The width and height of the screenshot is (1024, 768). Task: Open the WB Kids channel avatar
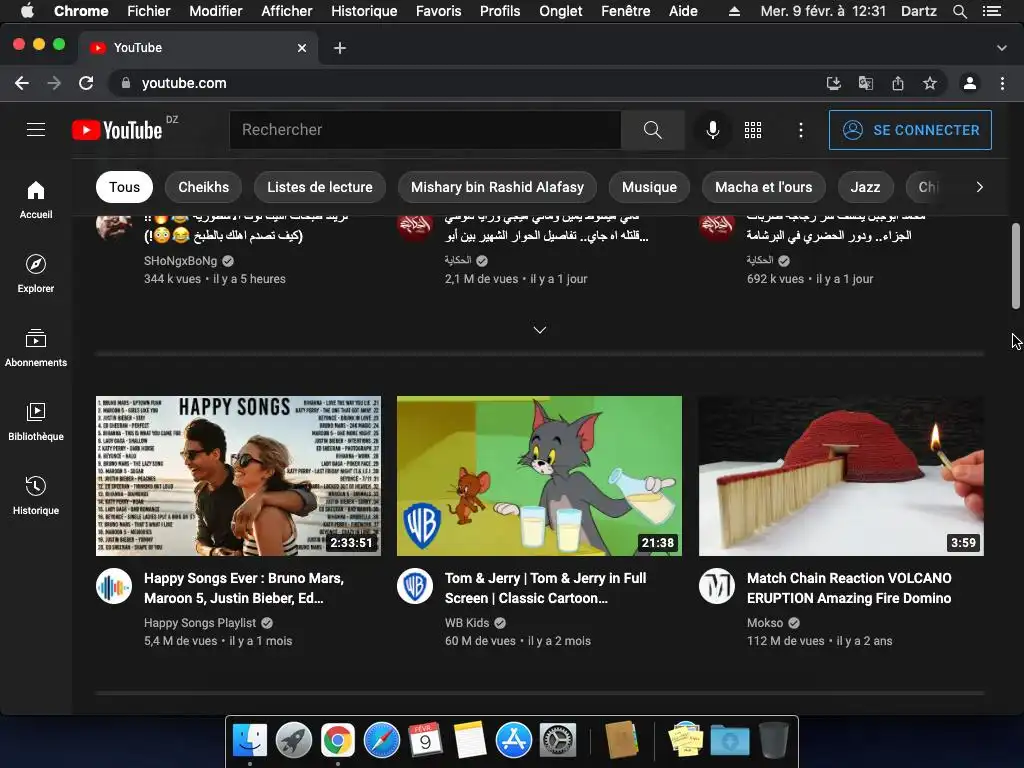(x=415, y=586)
